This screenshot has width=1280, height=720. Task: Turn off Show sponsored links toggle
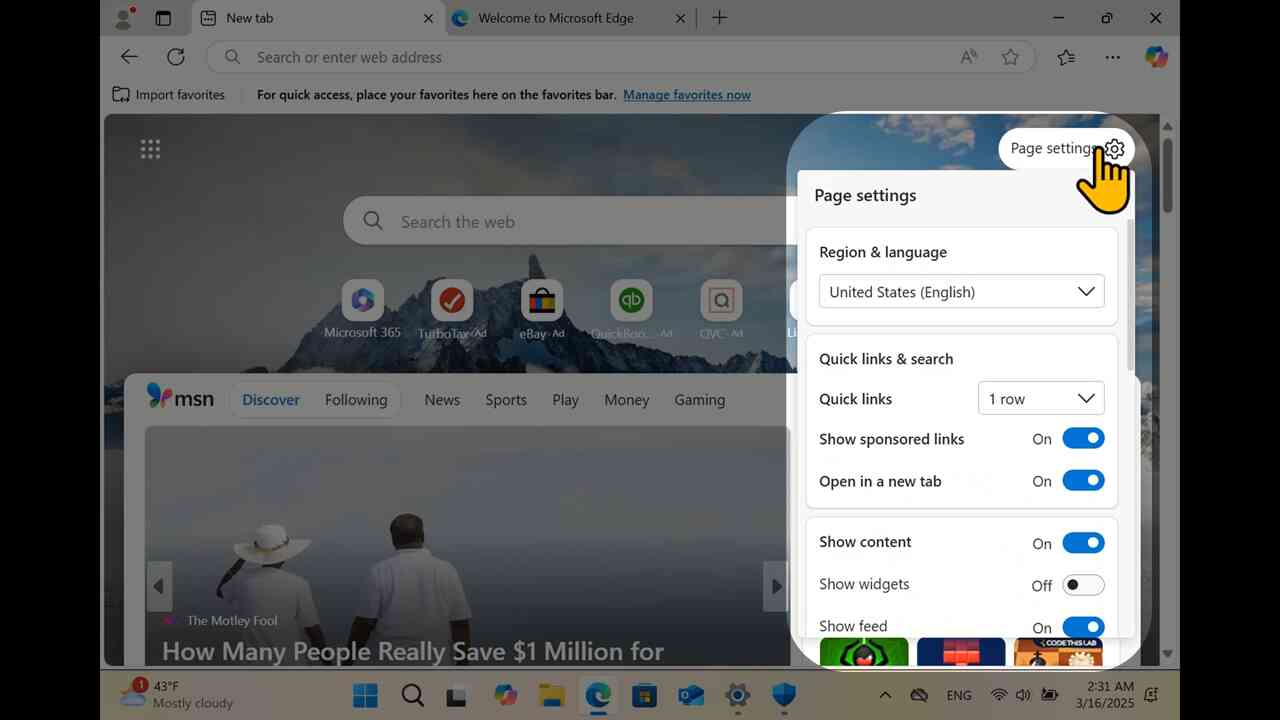(x=1083, y=438)
